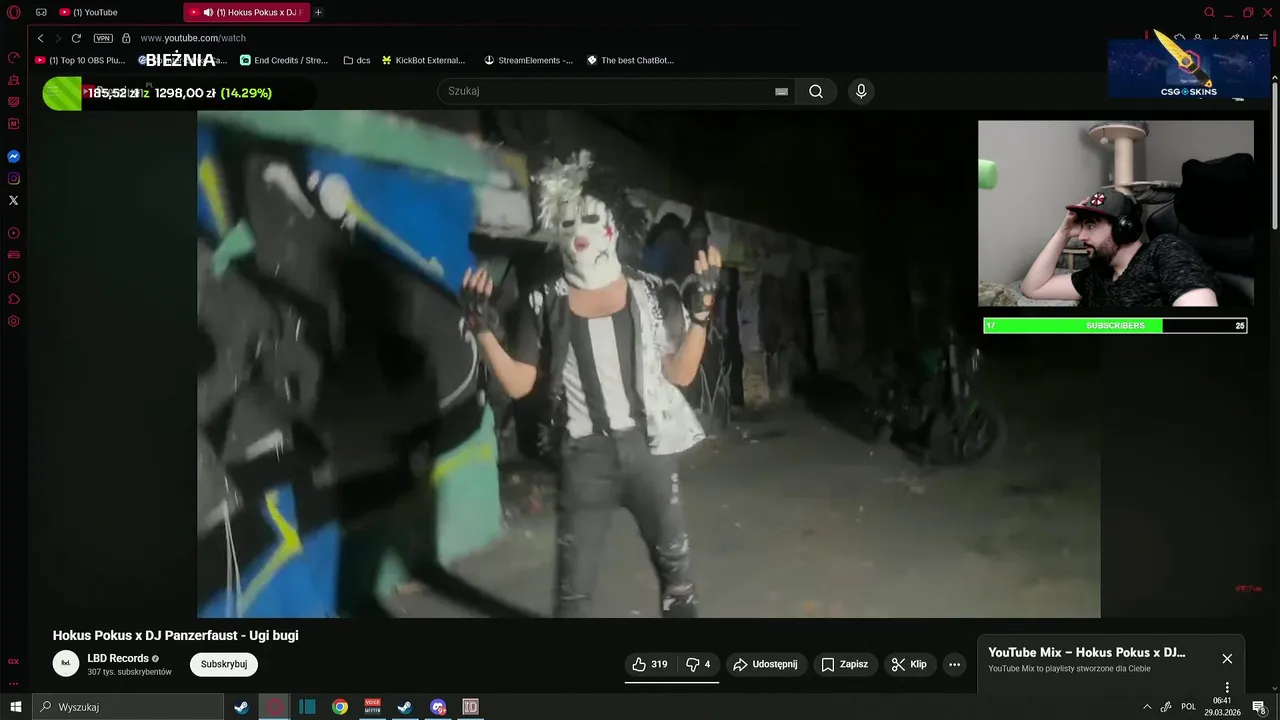This screenshot has width=1280, height=720.
Task: Click the subscribers goal progress bar
Action: click(x=1115, y=325)
